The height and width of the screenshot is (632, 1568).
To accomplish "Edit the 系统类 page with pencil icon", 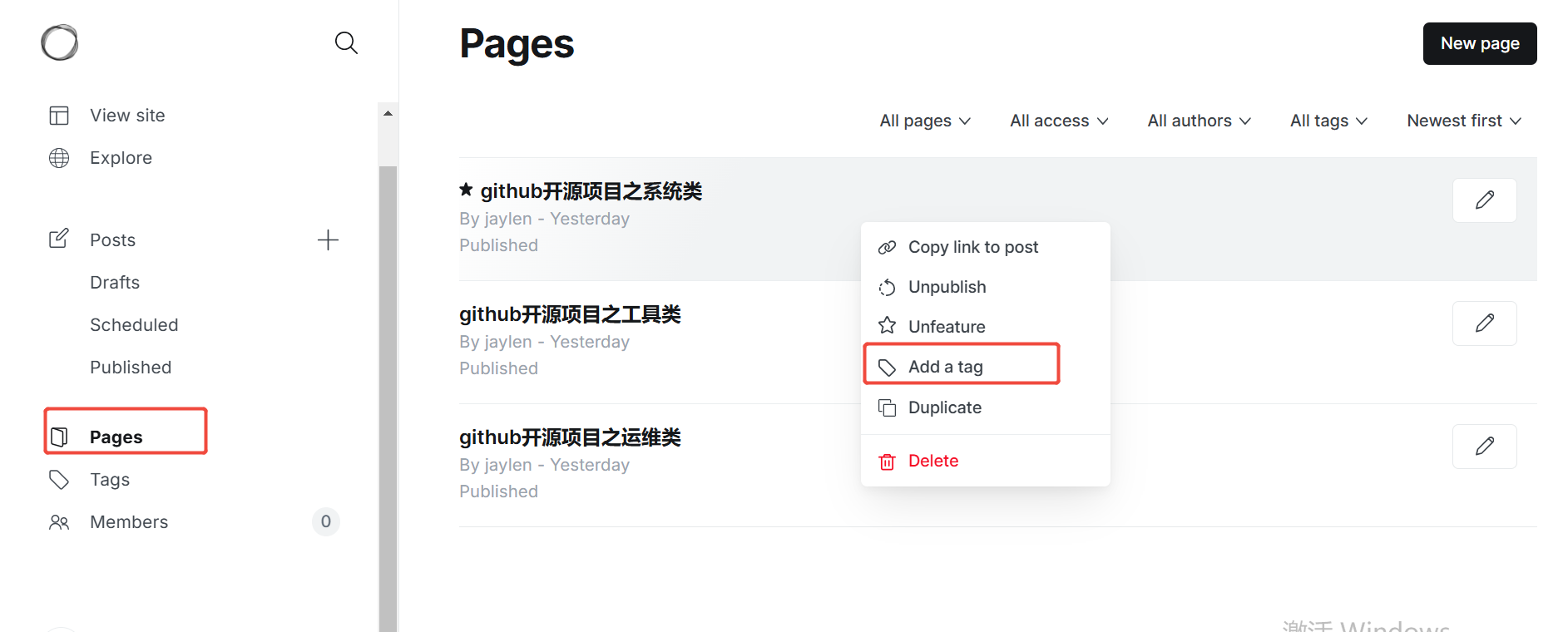I will click(1484, 200).
